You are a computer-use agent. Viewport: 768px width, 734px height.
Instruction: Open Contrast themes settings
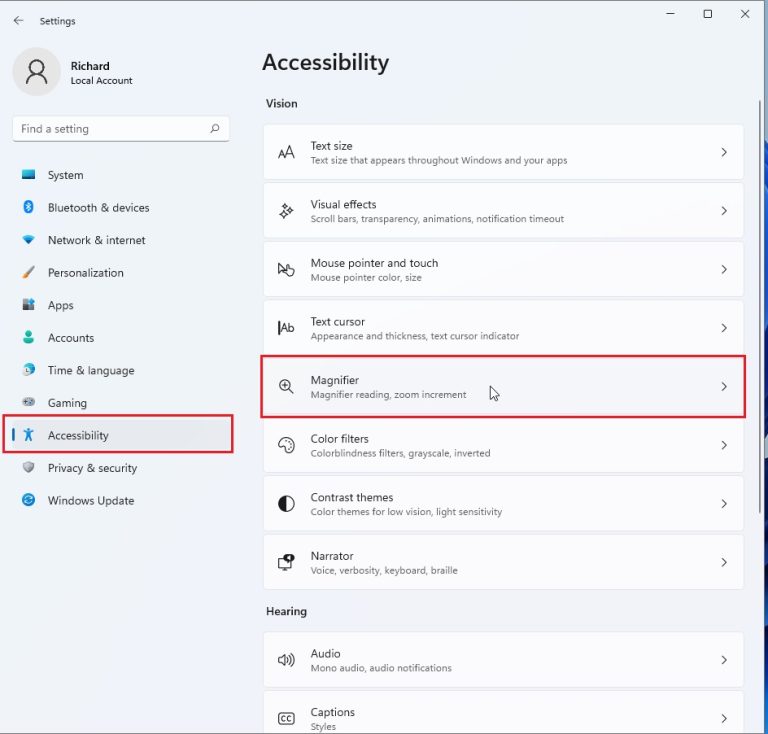coord(503,503)
